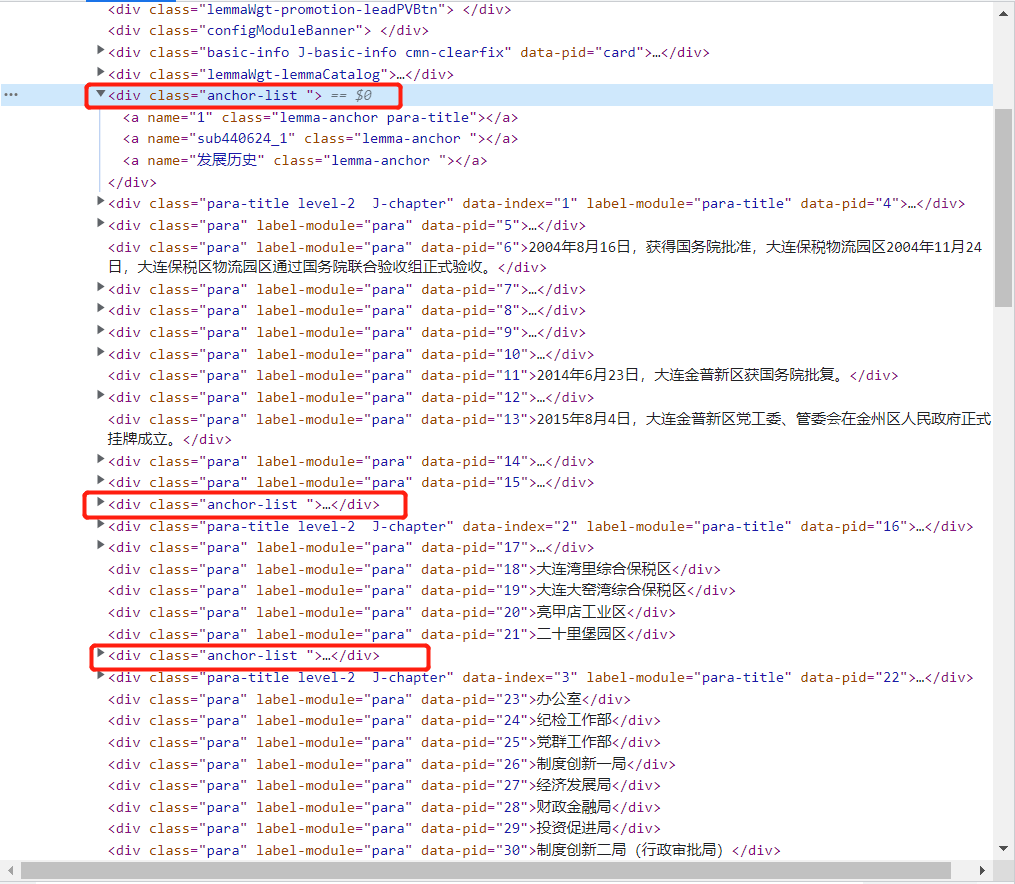Select anchor with name="1" para-title
The height and width of the screenshot is (884, 1015).
pos(320,118)
